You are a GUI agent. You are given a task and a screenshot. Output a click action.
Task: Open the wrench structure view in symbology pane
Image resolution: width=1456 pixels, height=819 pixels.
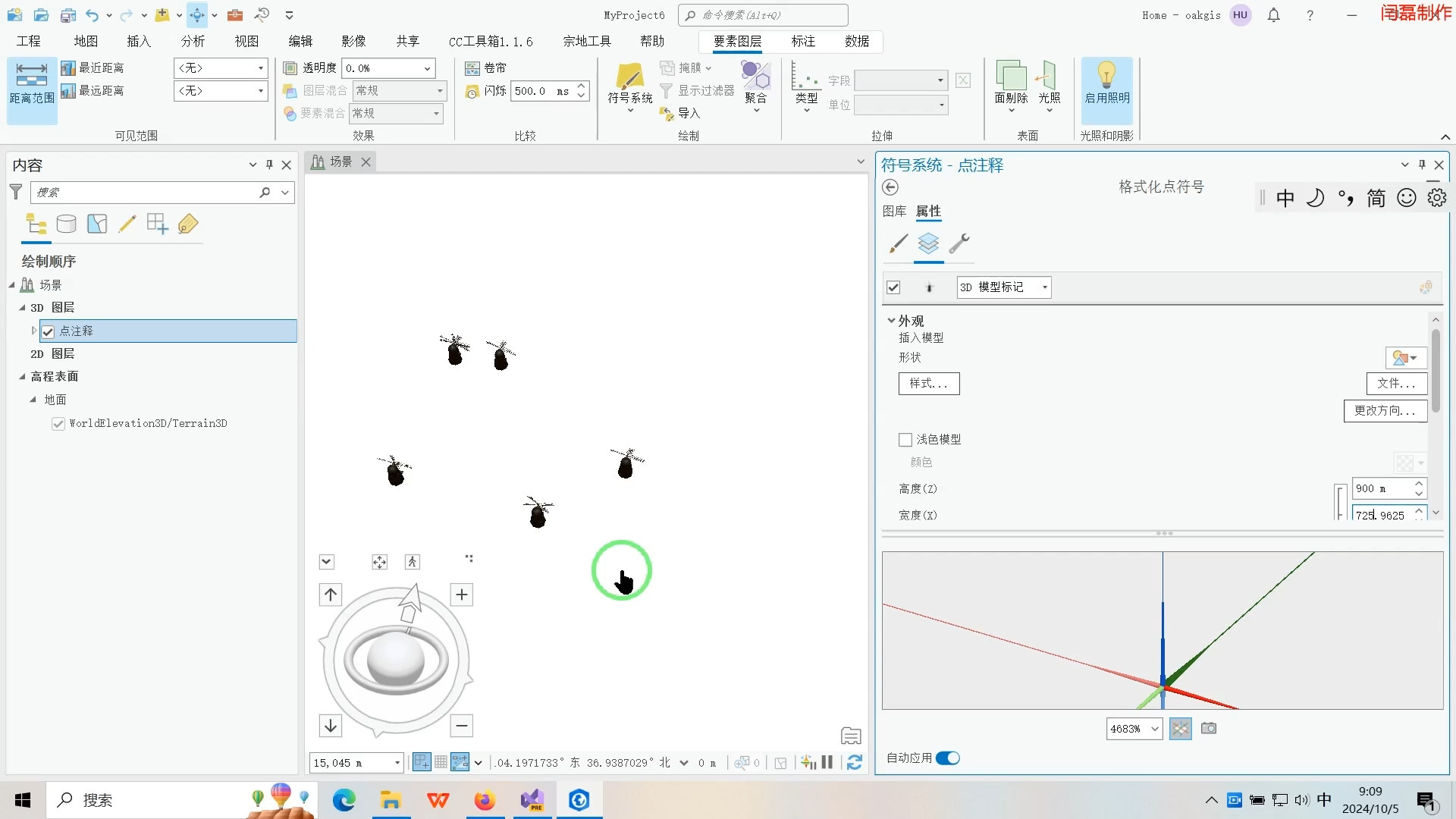[960, 244]
